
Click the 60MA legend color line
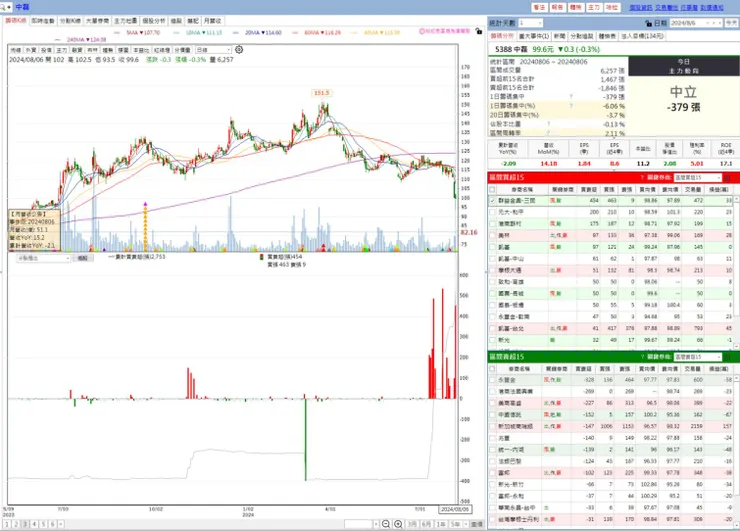295,33
